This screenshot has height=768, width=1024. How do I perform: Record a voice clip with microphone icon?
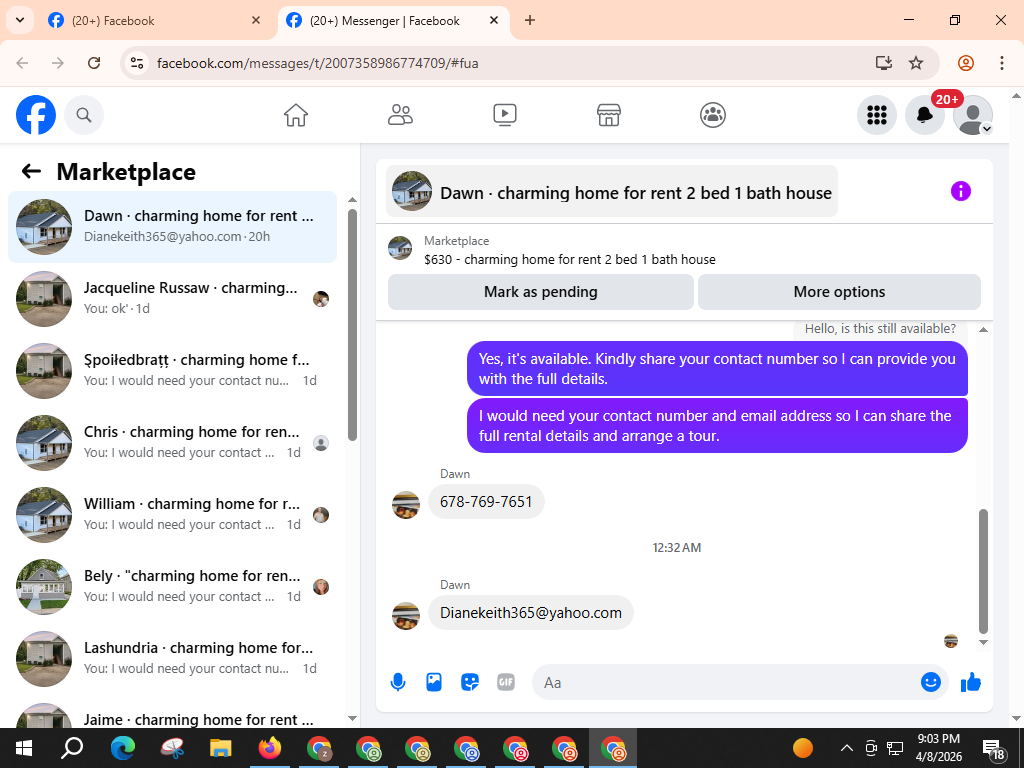pos(398,682)
